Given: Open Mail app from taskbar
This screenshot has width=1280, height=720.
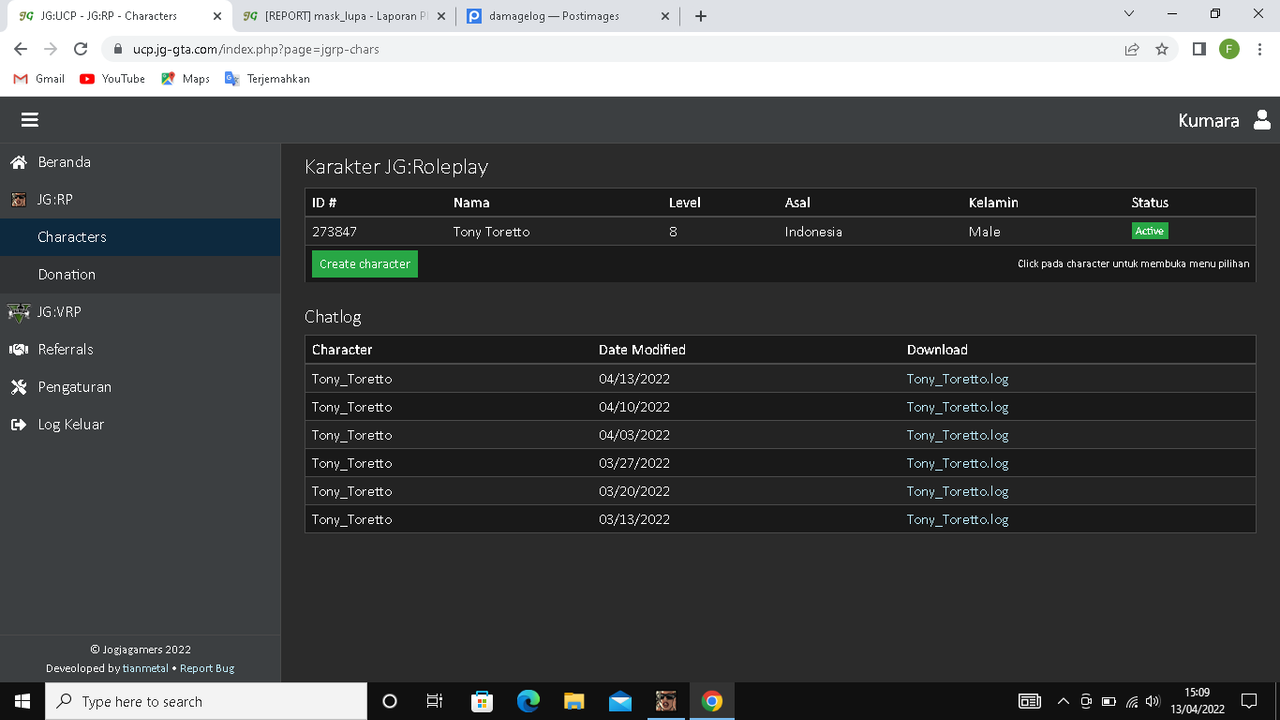Looking at the screenshot, I should tap(620, 701).
